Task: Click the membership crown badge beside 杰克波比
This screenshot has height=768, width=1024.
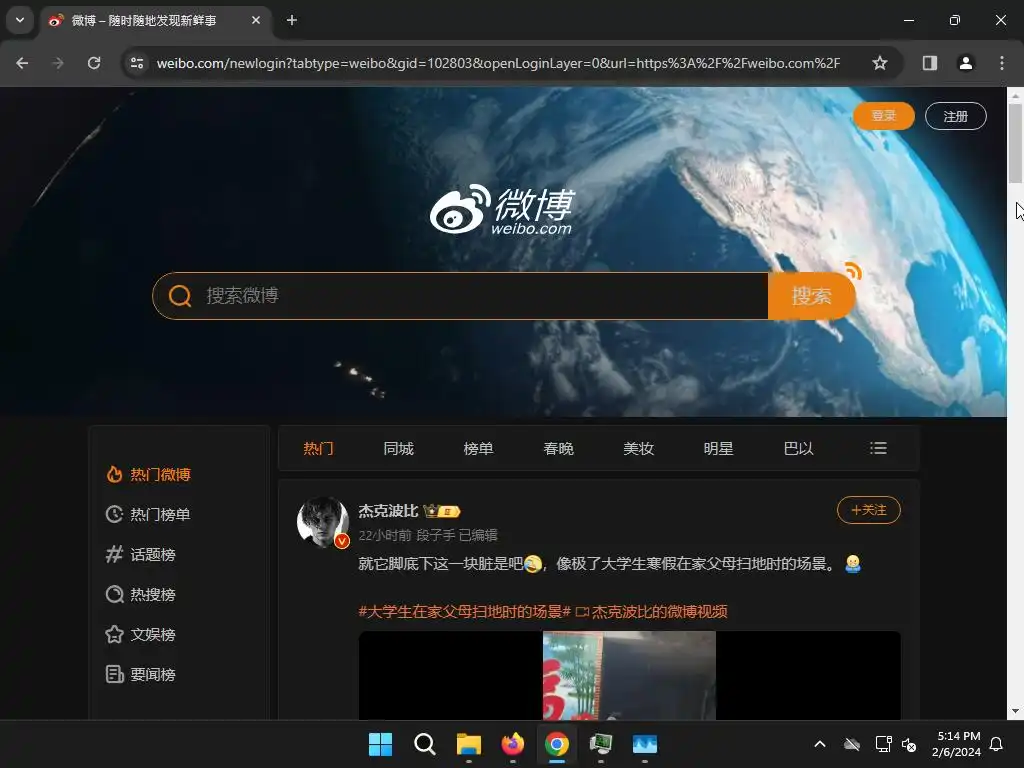Action: 442,511
